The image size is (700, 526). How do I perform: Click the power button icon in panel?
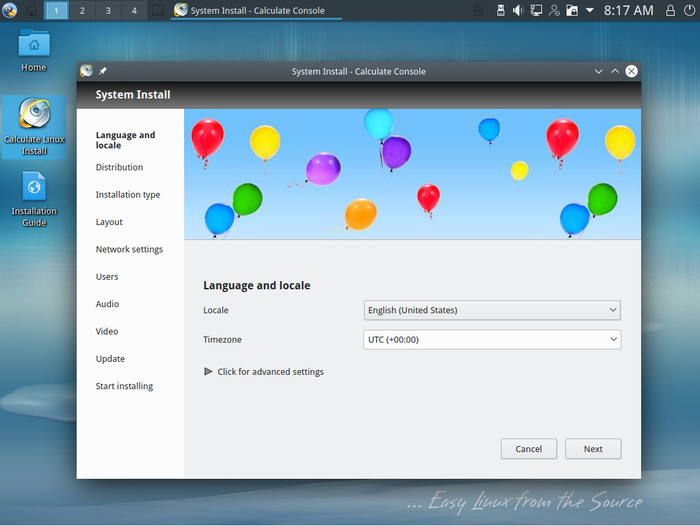click(688, 11)
